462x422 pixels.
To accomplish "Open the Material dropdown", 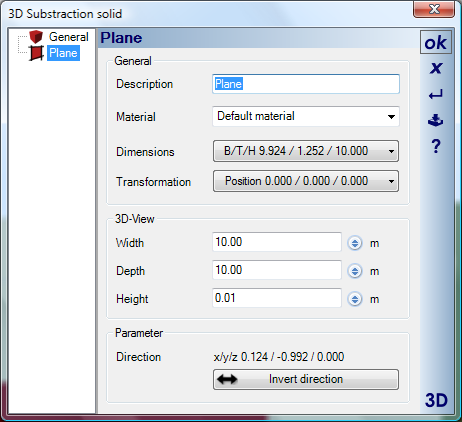I will coord(306,116).
